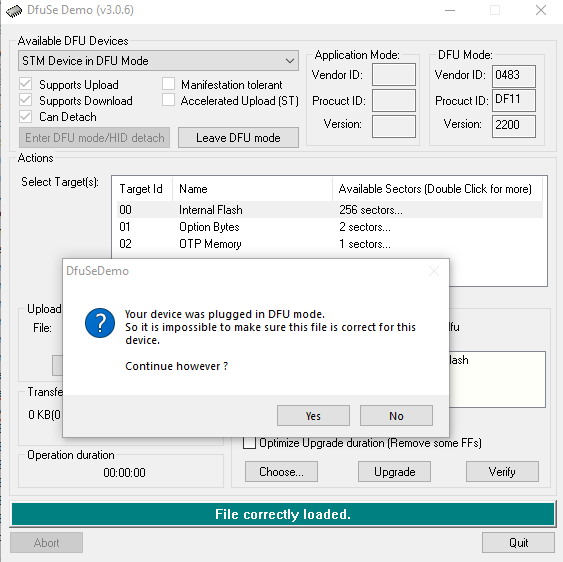Click Enter DFU mode/HID detach button
The image size is (563, 562).
pos(94,138)
